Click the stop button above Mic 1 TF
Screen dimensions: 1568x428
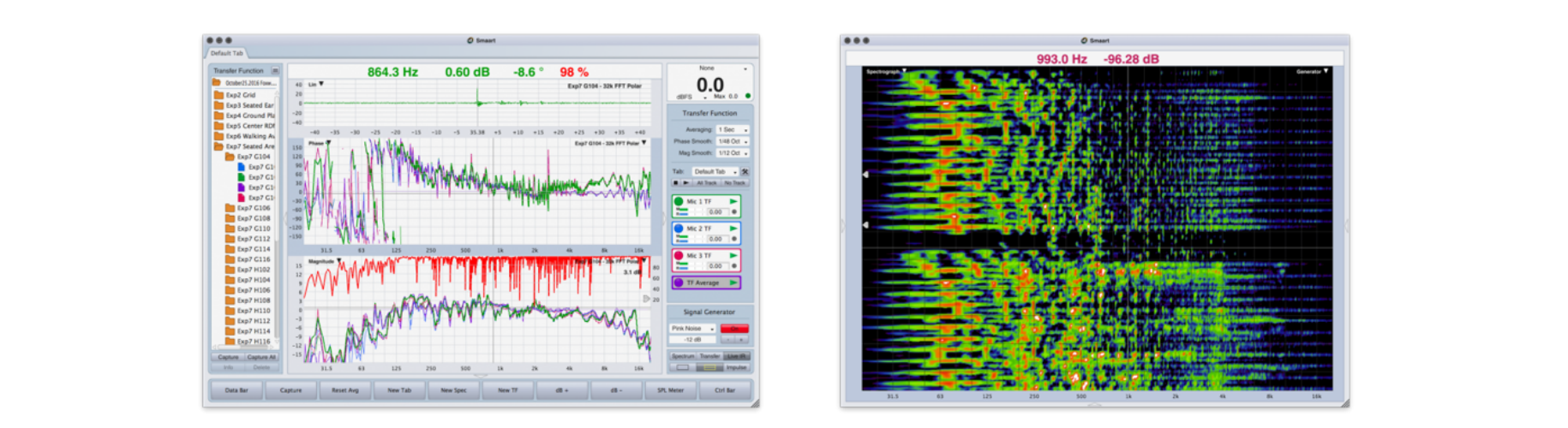coord(675,182)
